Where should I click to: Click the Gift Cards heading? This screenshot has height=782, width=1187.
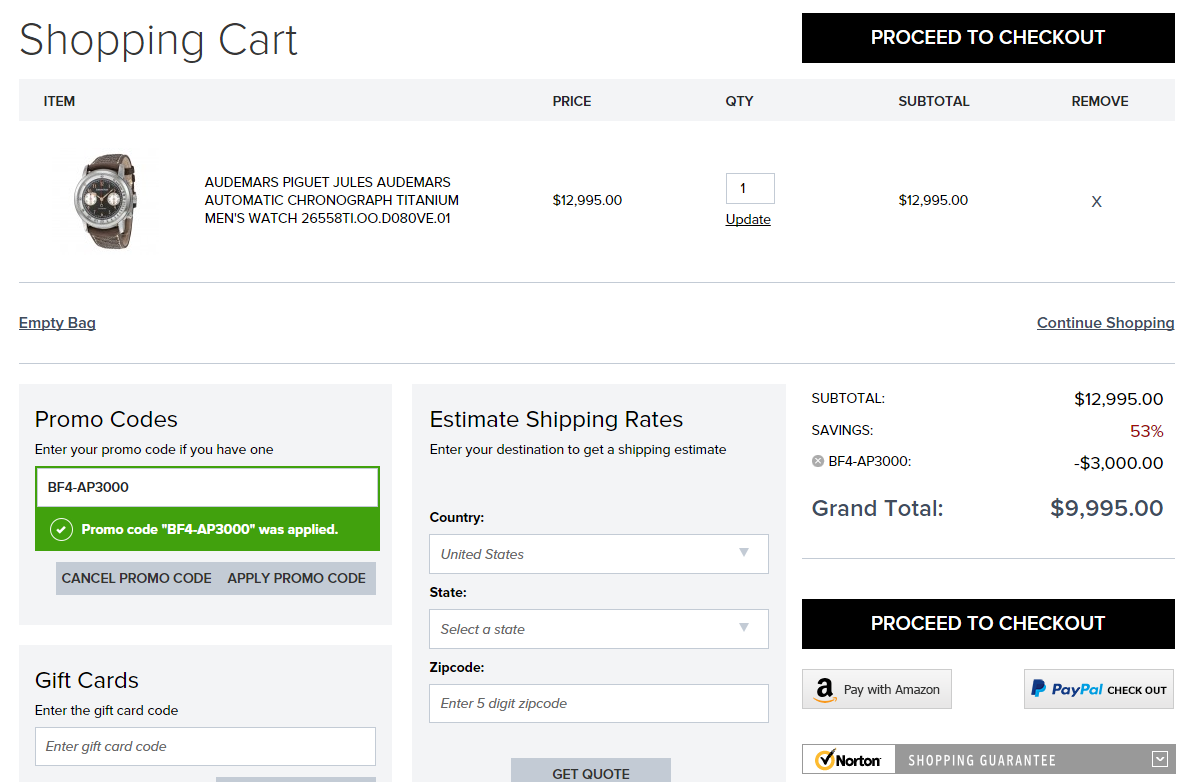[87, 681]
